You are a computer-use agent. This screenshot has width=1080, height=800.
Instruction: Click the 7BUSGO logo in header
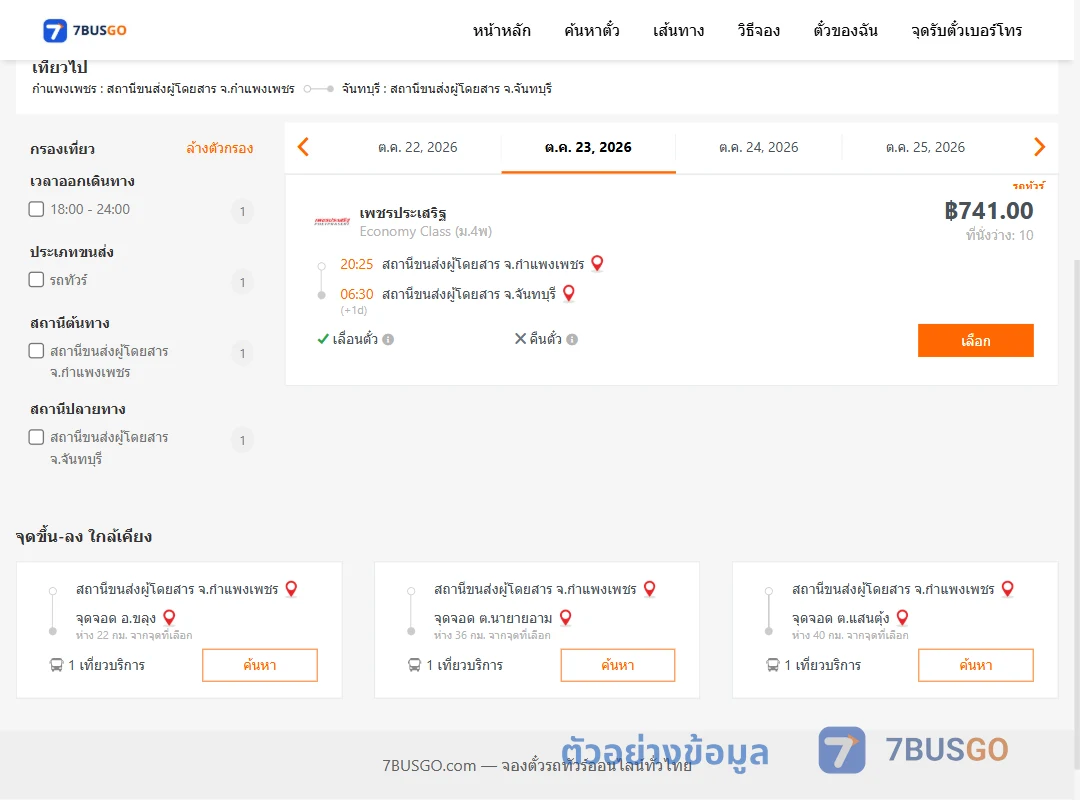coord(85,30)
